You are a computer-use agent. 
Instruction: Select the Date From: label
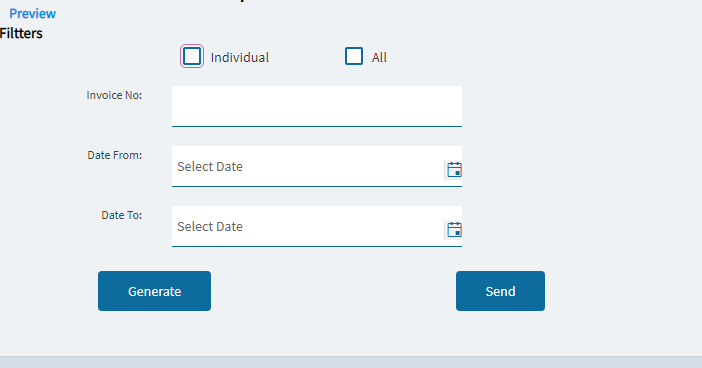tap(115, 155)
